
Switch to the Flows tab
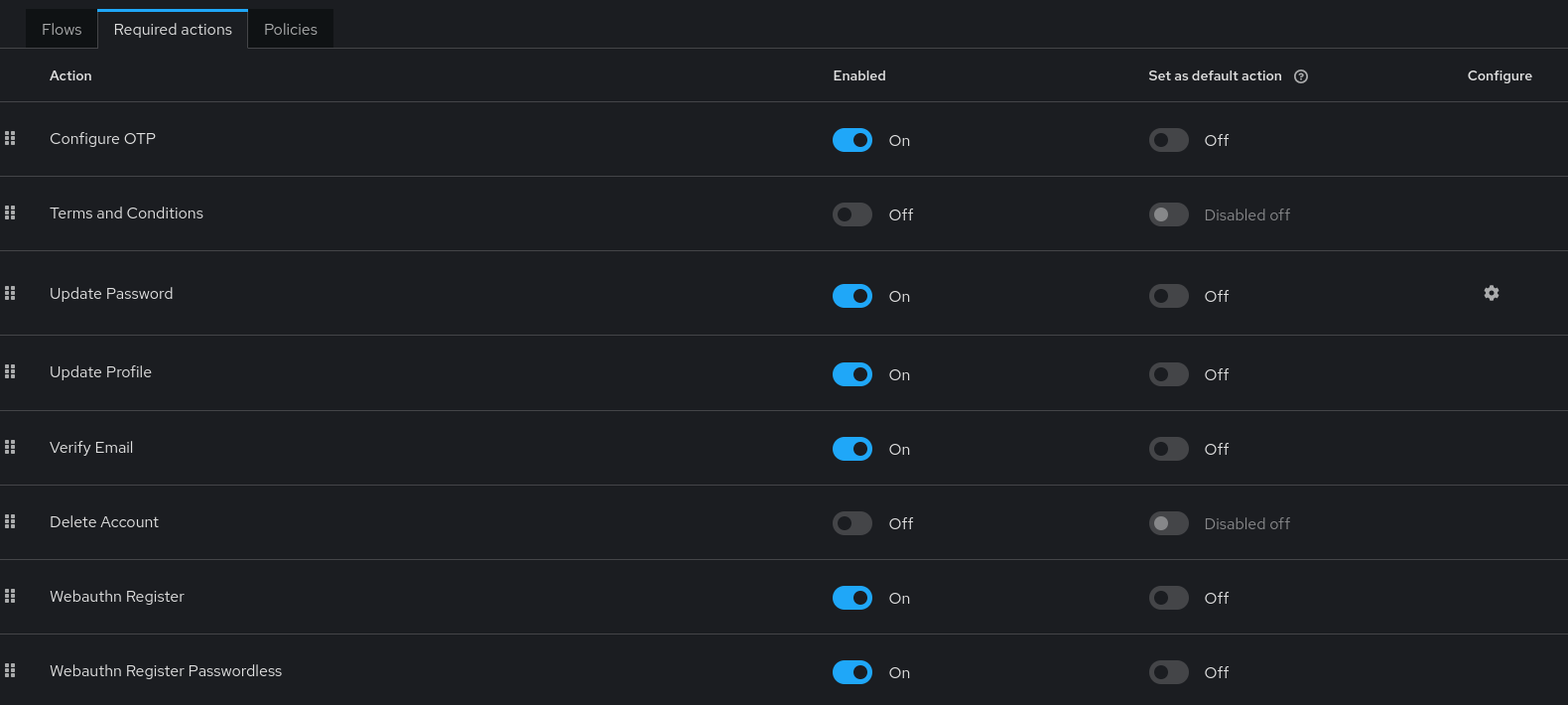(x=62, y=29)
